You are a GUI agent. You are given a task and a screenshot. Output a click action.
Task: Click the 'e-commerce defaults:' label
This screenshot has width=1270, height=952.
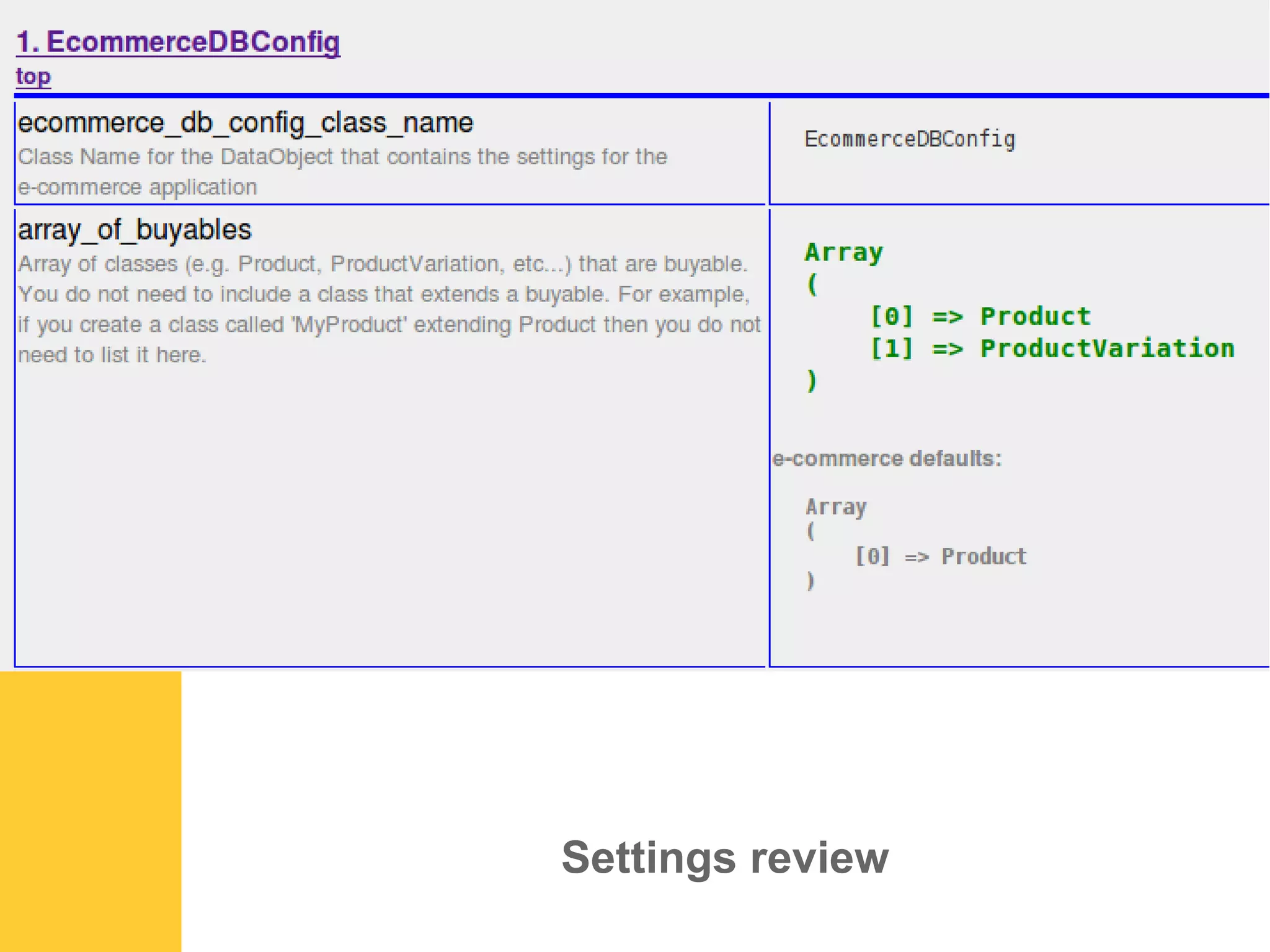[887, 458]
